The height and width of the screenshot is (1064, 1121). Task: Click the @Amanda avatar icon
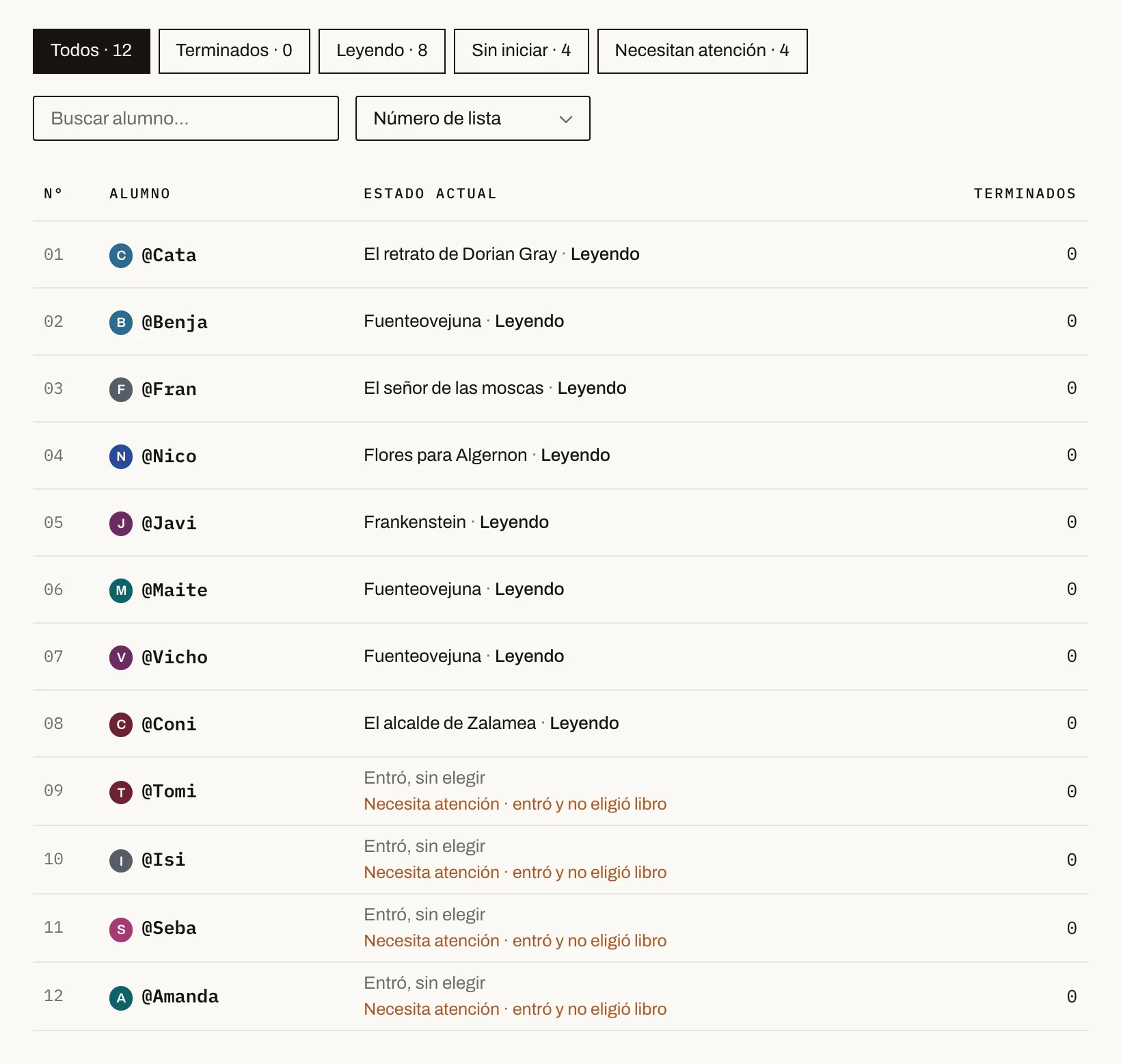click(x=121, y=998)
